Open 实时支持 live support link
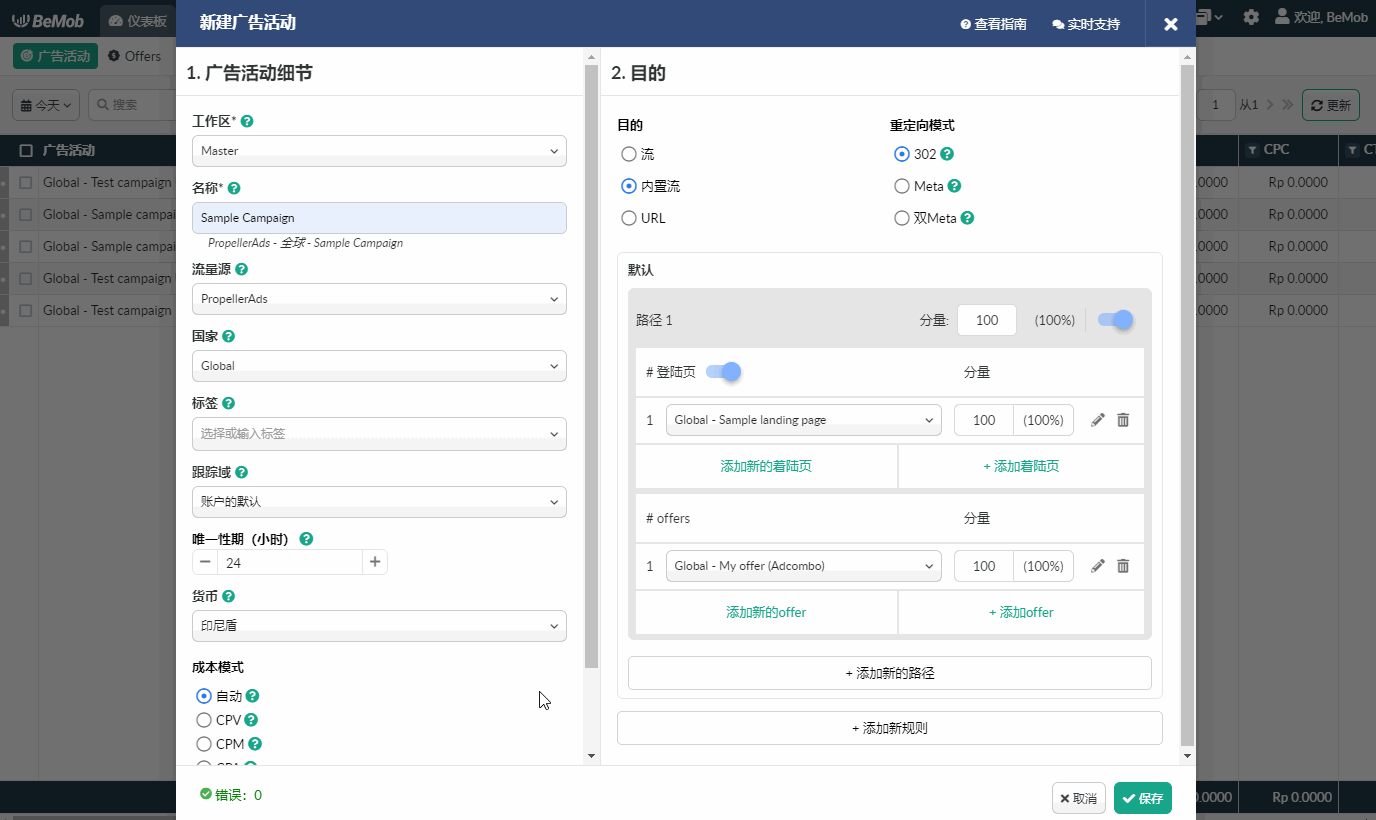 1086,24
